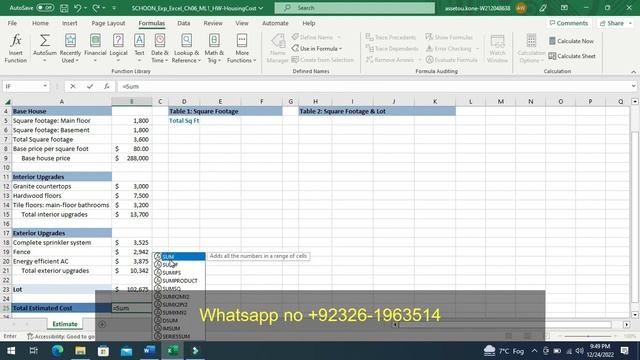Click Evaluate Formula
Viewport: 640px width, 360px height.
451,60
